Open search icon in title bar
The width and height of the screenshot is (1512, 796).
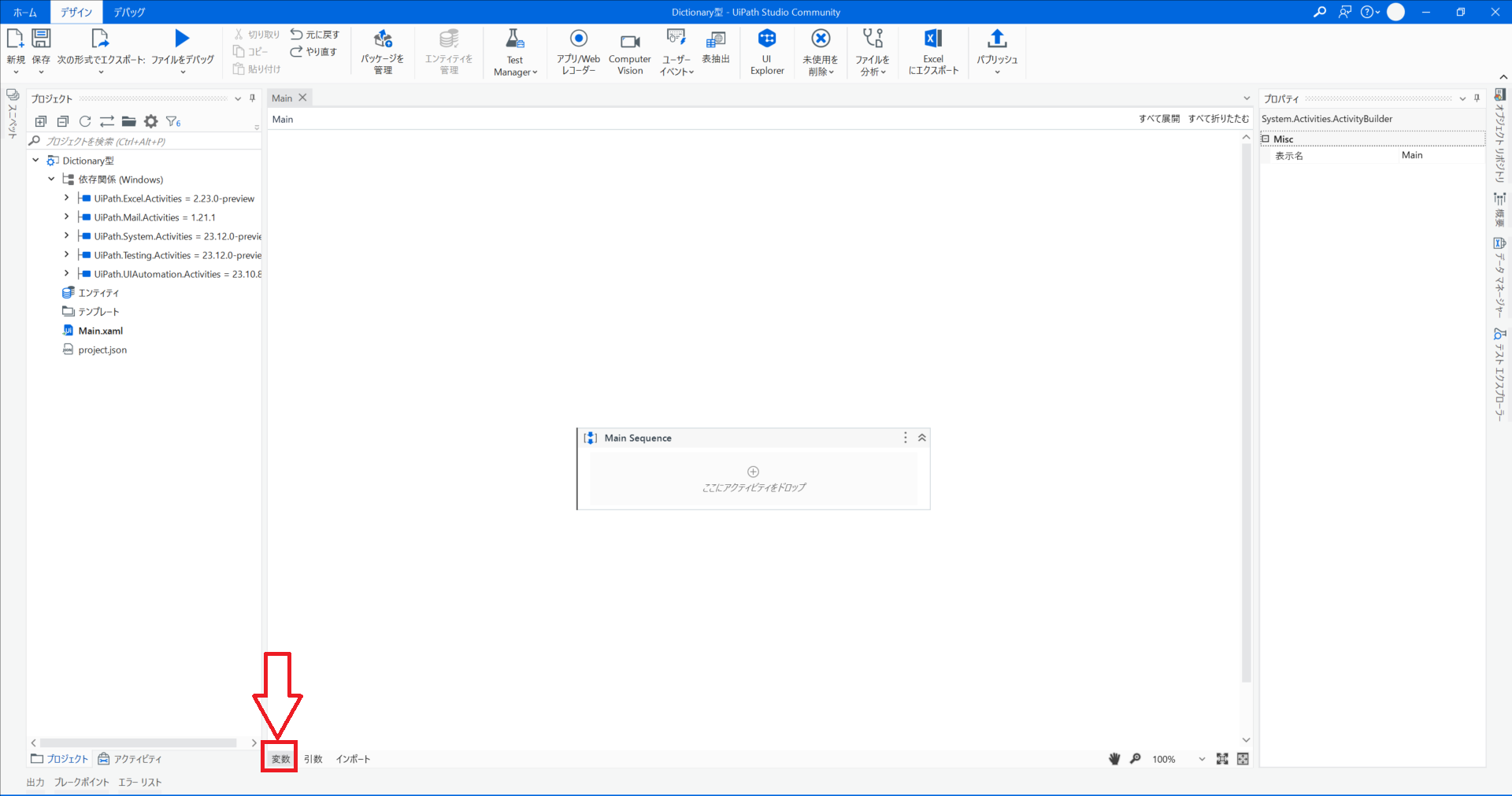coord(1320,12)
